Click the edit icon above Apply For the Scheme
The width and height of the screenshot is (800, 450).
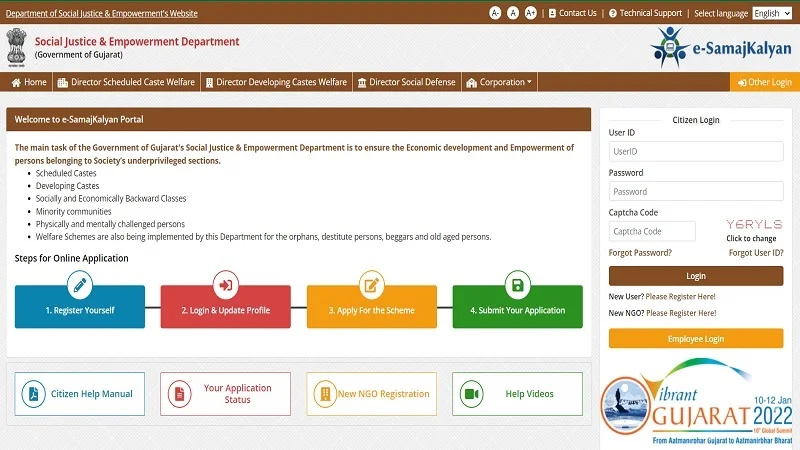(x=371, y=285)
